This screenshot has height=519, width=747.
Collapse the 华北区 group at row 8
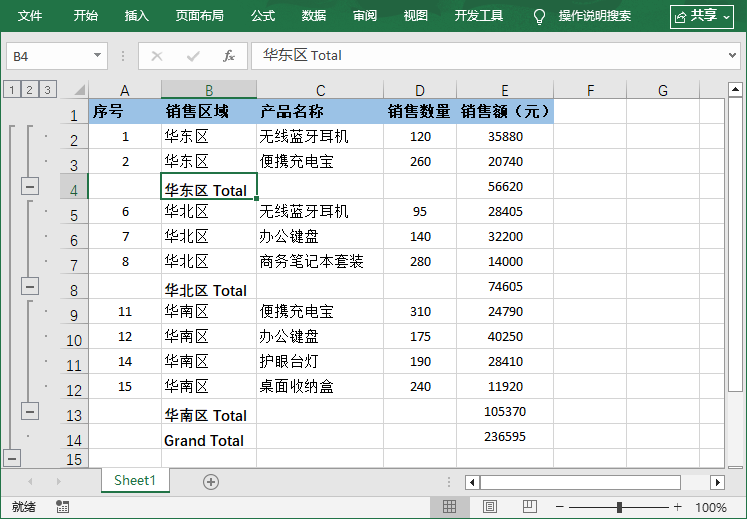point(30,286)
